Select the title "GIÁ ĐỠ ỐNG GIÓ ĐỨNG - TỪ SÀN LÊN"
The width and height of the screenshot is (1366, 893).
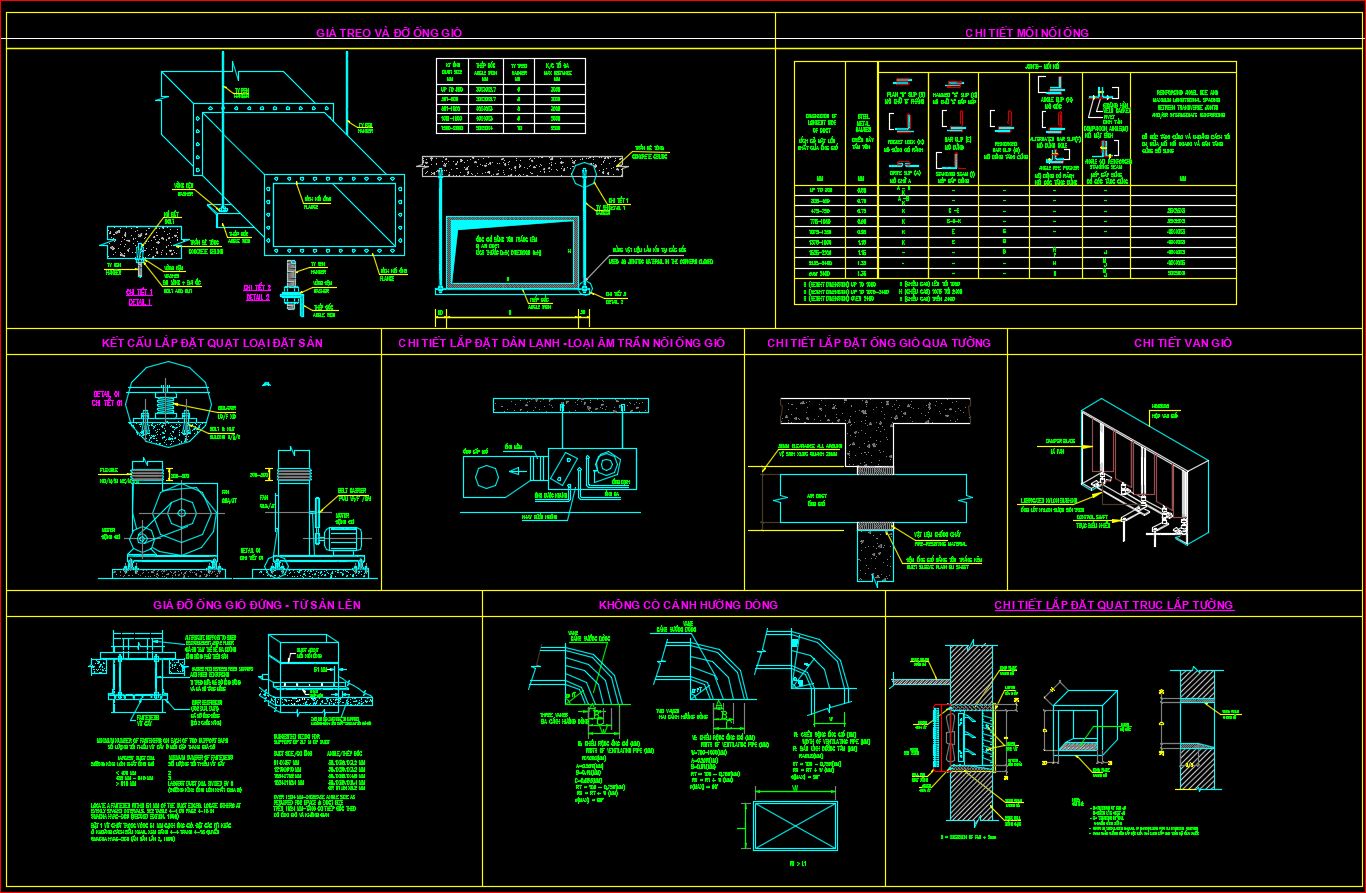257,605
